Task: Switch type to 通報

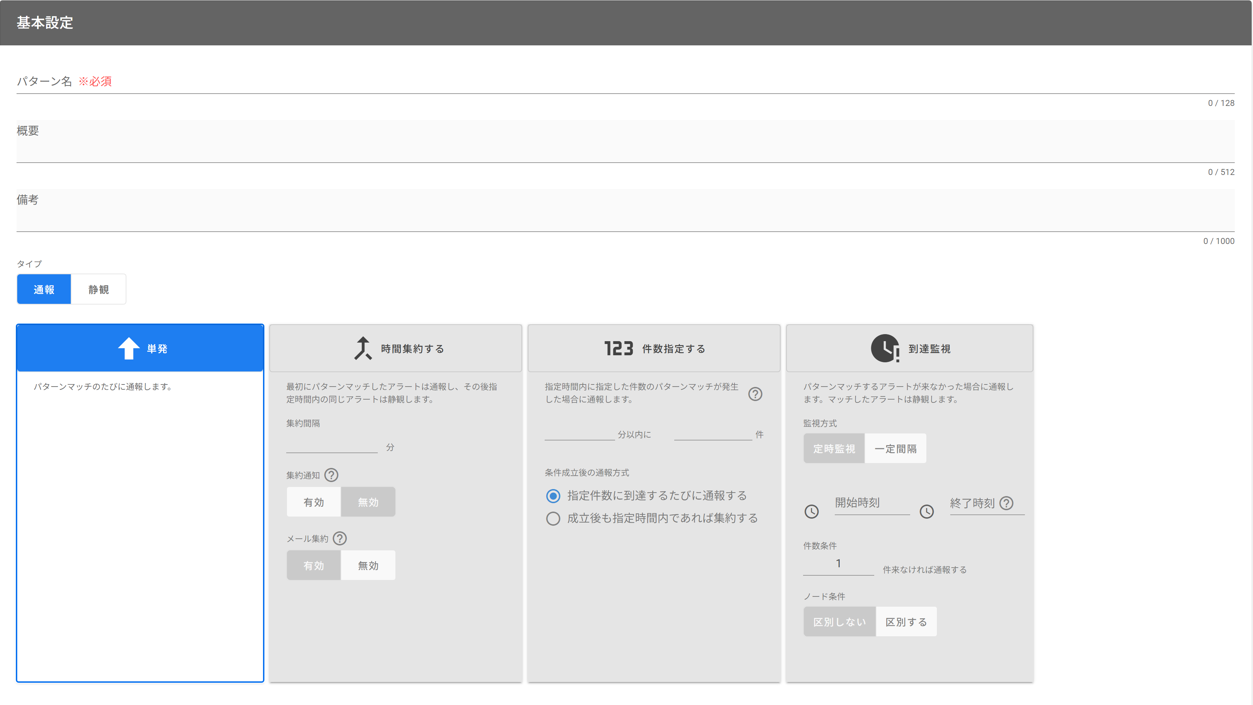Action: click(x=44, y=289)
